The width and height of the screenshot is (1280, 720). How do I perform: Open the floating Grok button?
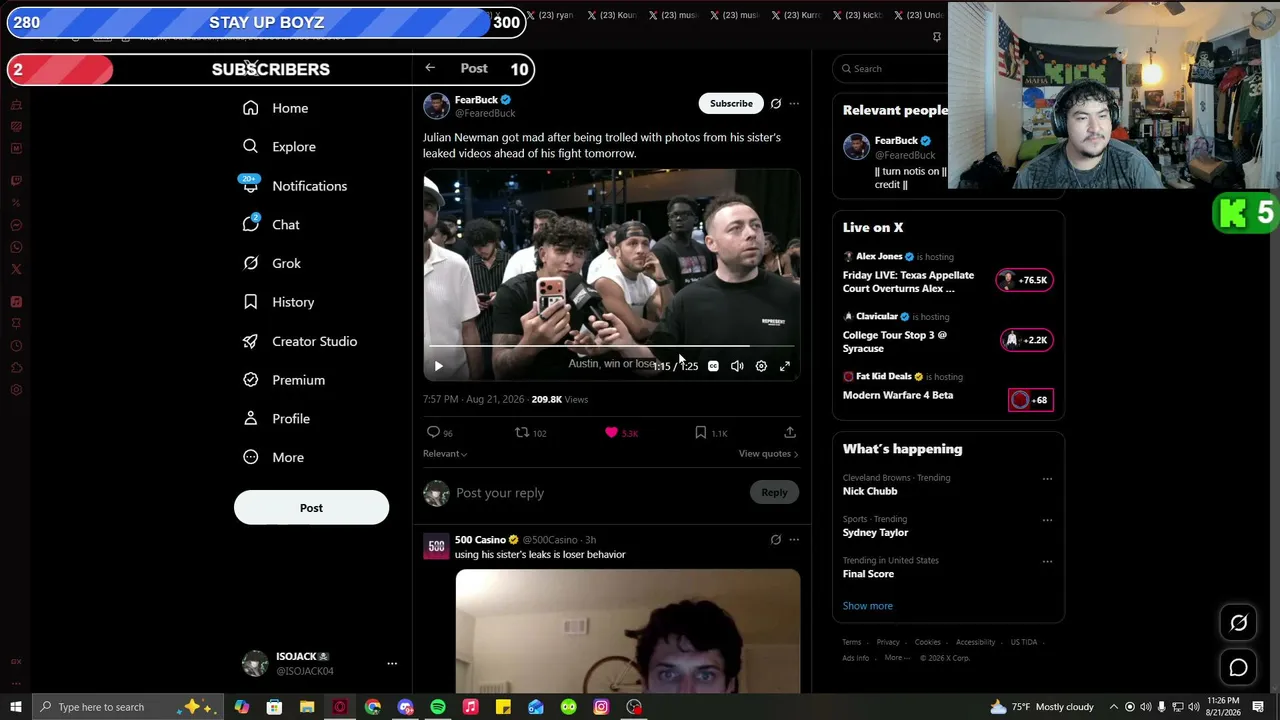pos(1238,623)
